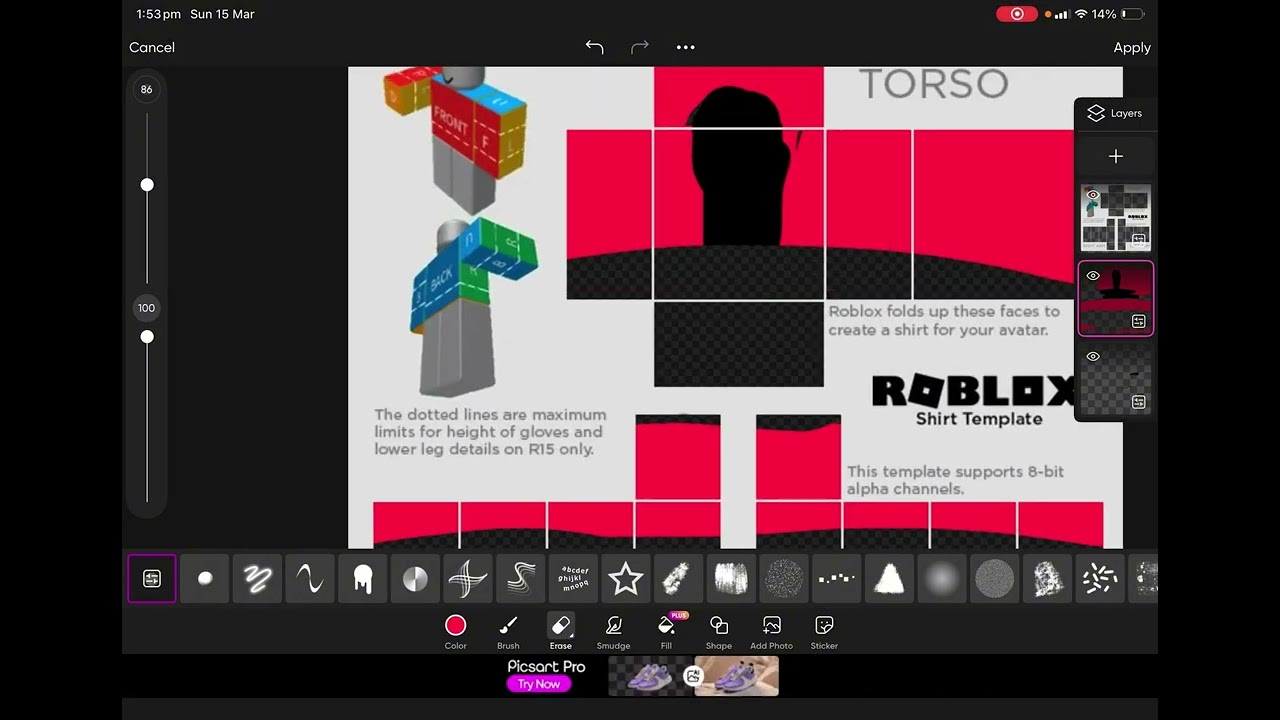
Task: Open the Shape tool
Action: click(x=719, y=632)
